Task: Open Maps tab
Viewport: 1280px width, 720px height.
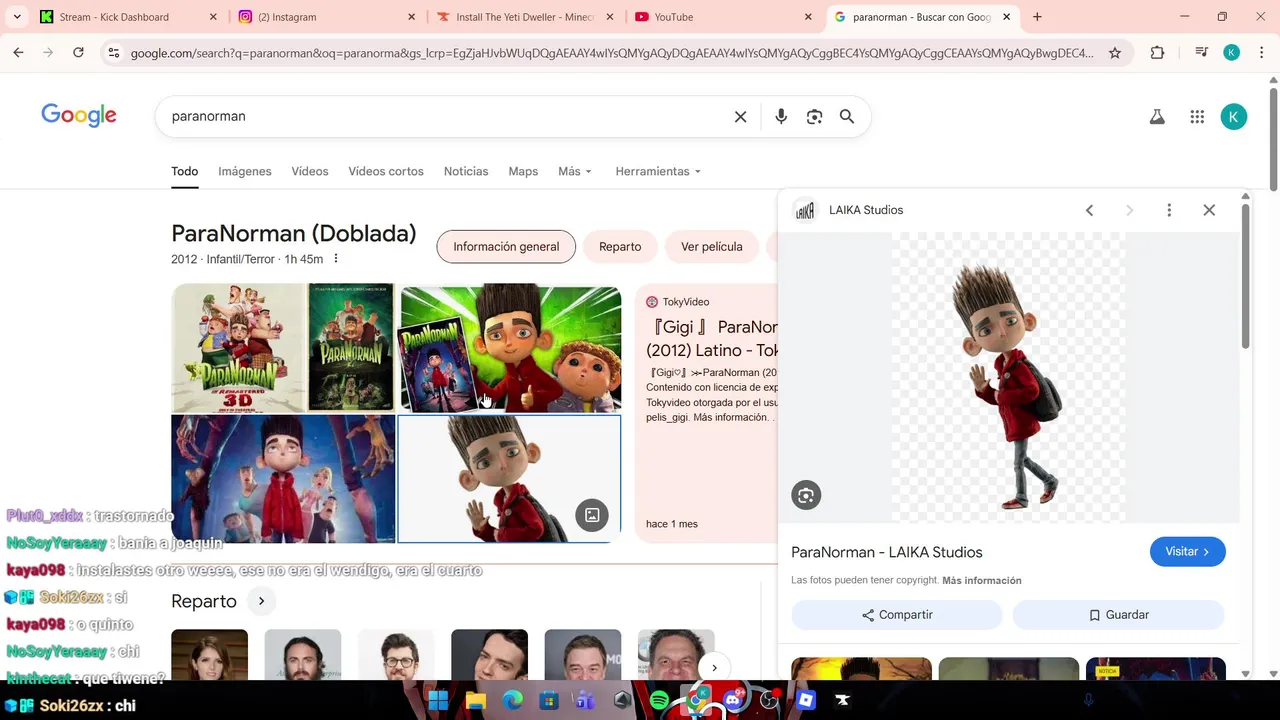Action: tap(523, 171)
